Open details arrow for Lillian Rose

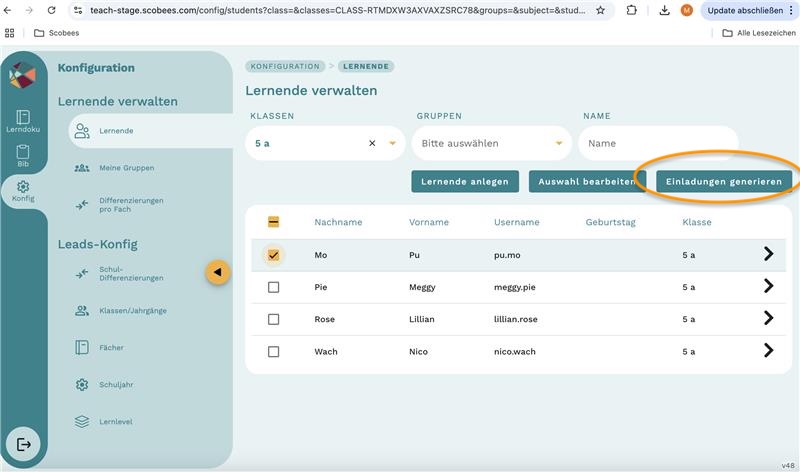[768, 319]
